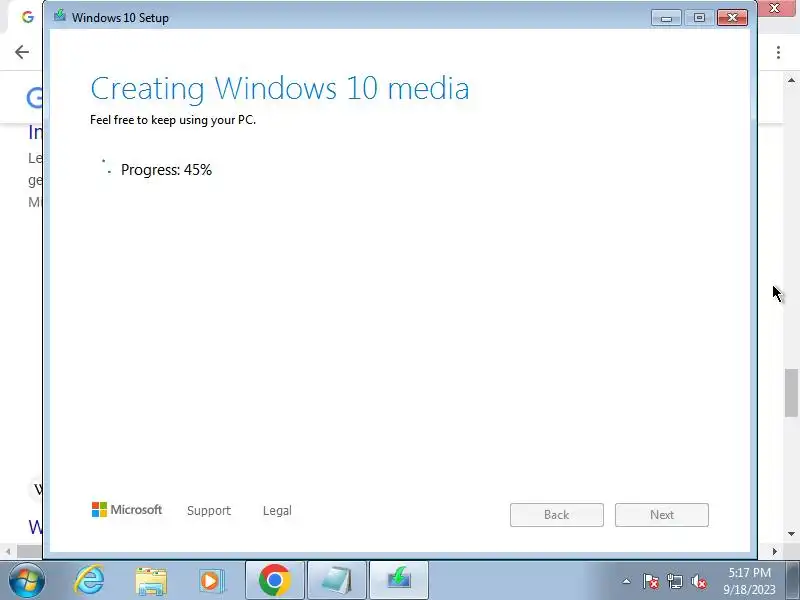Open the Legal link
Viewport: 800px width, 600px height.
[x=277, y=510]
